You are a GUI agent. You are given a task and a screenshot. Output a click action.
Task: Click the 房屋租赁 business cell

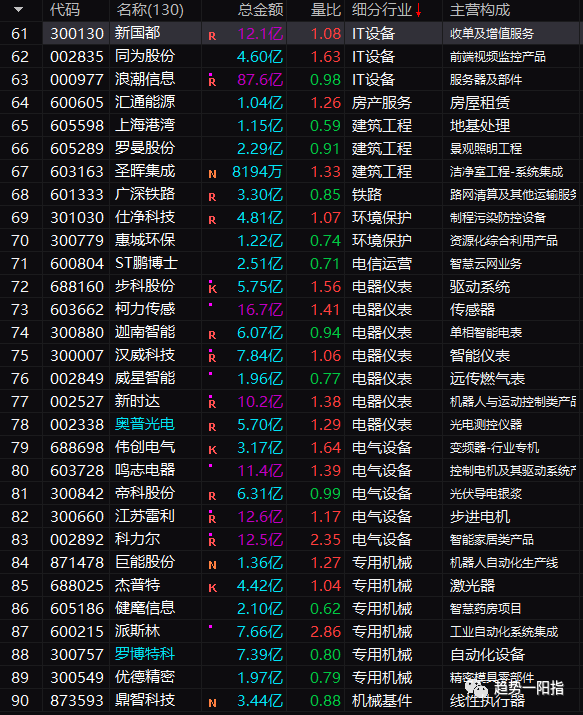(x=480, y=103)
